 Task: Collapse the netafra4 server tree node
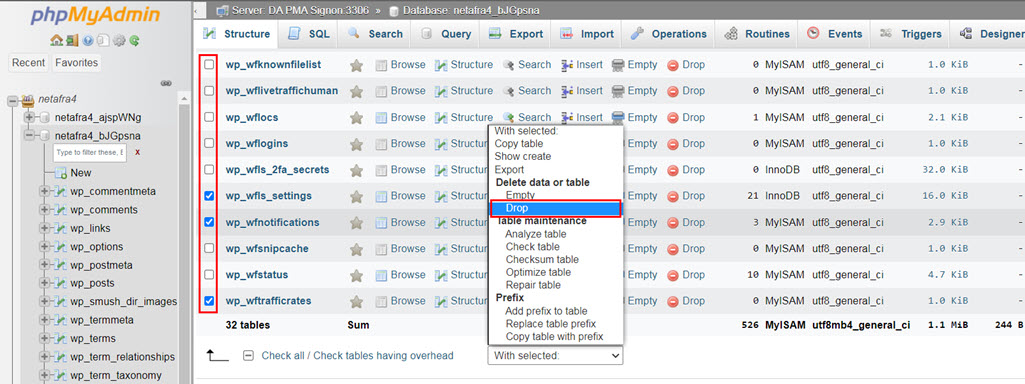pyautogui.click(x=12, y=100)
